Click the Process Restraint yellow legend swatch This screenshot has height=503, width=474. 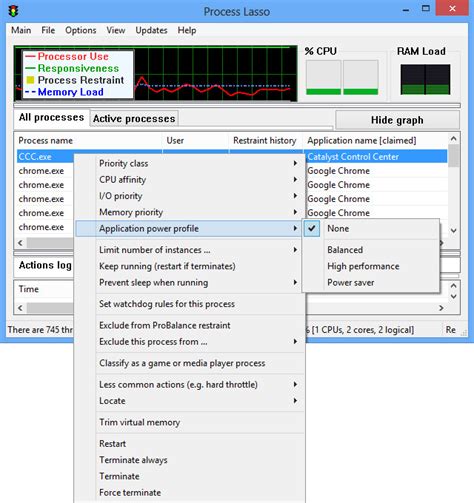pos(30,80)
